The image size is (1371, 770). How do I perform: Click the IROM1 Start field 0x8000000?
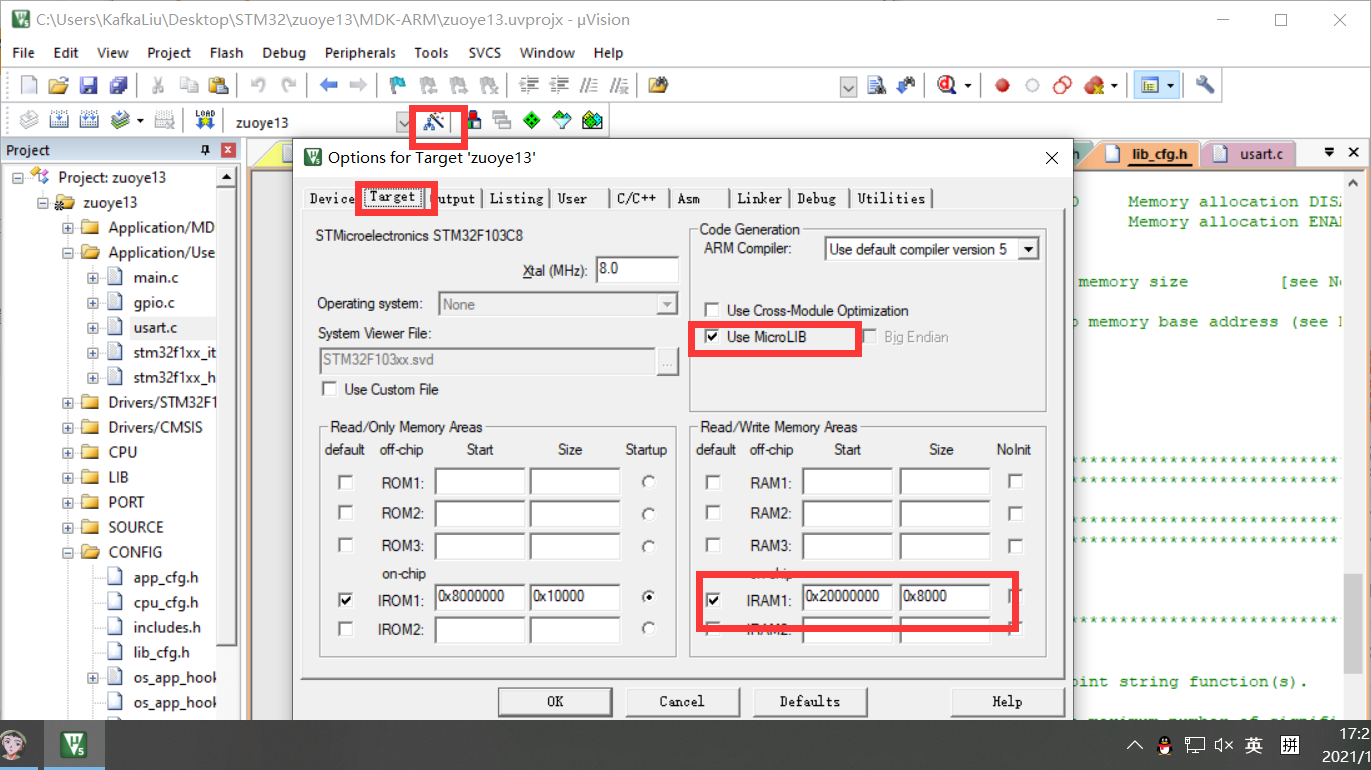(x=480, y=597)
